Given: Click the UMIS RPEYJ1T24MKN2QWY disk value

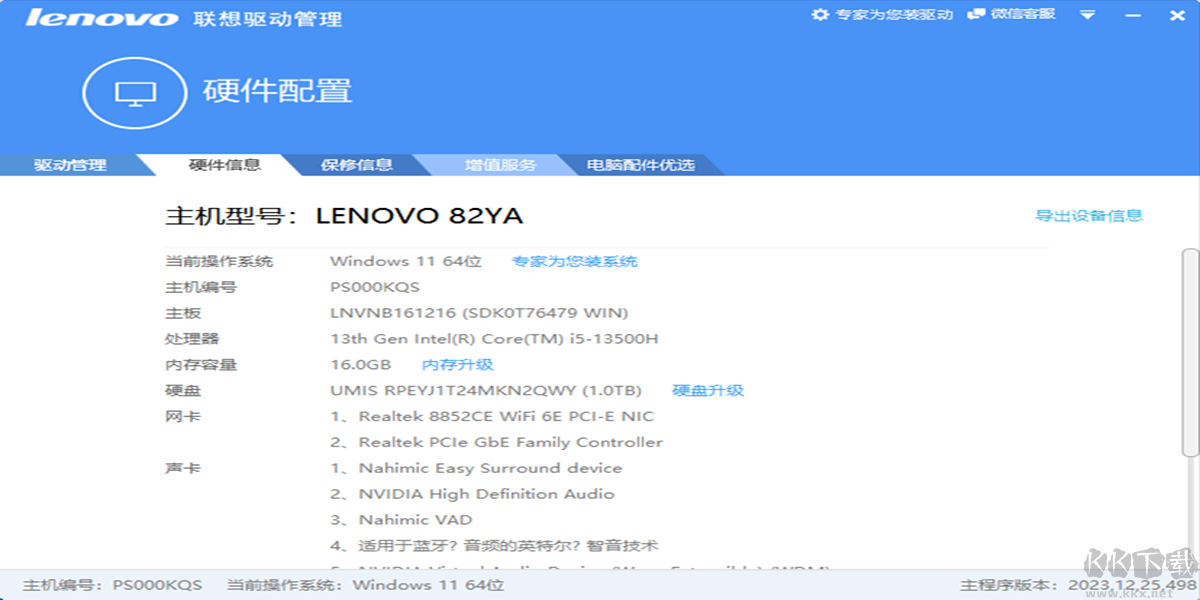Looking at the screenshot, I should [x=486, y=391].
